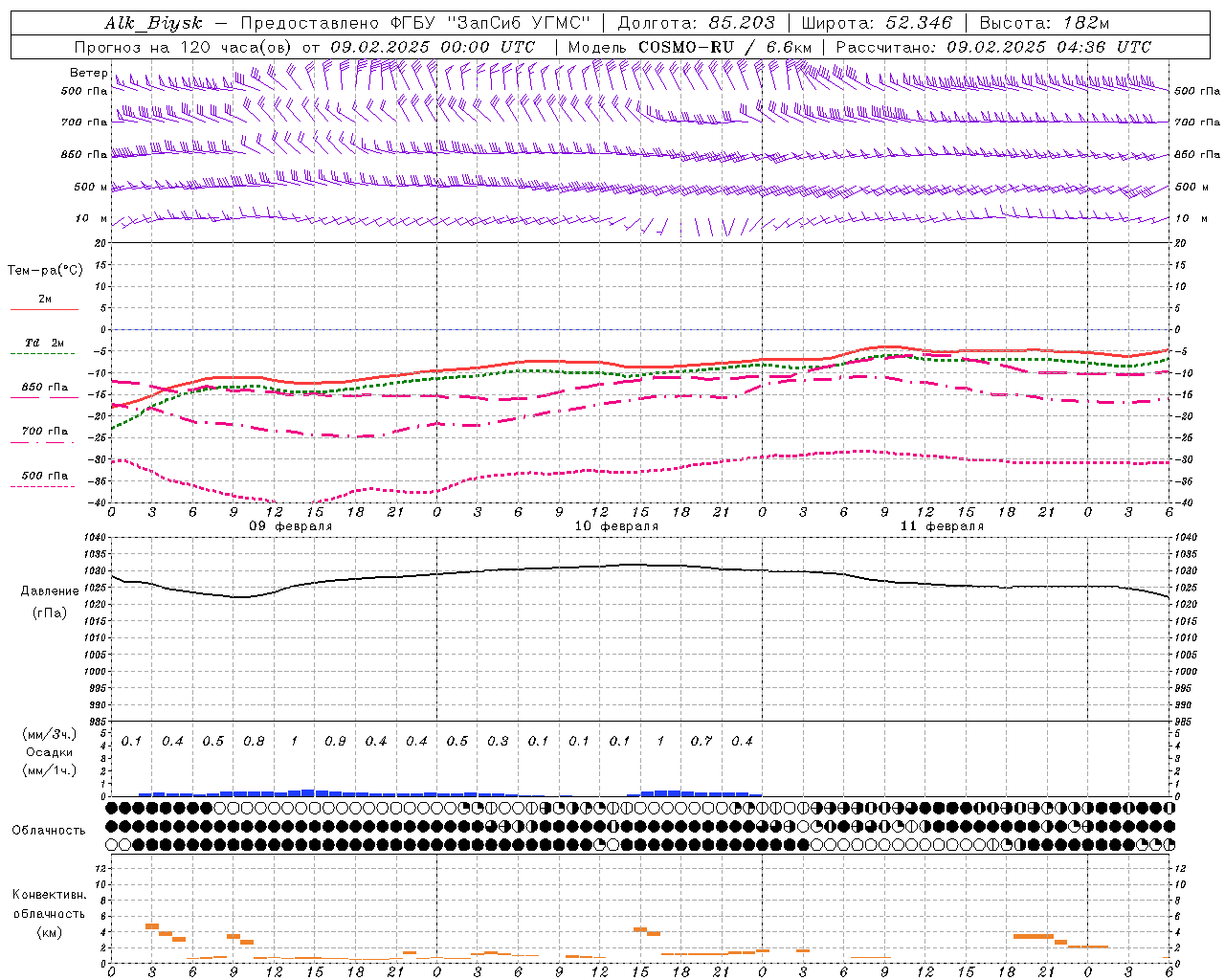Screen dimensions: 1225x980
Task: Click 1000 on the left pressure axis
Action: [94, 672]
